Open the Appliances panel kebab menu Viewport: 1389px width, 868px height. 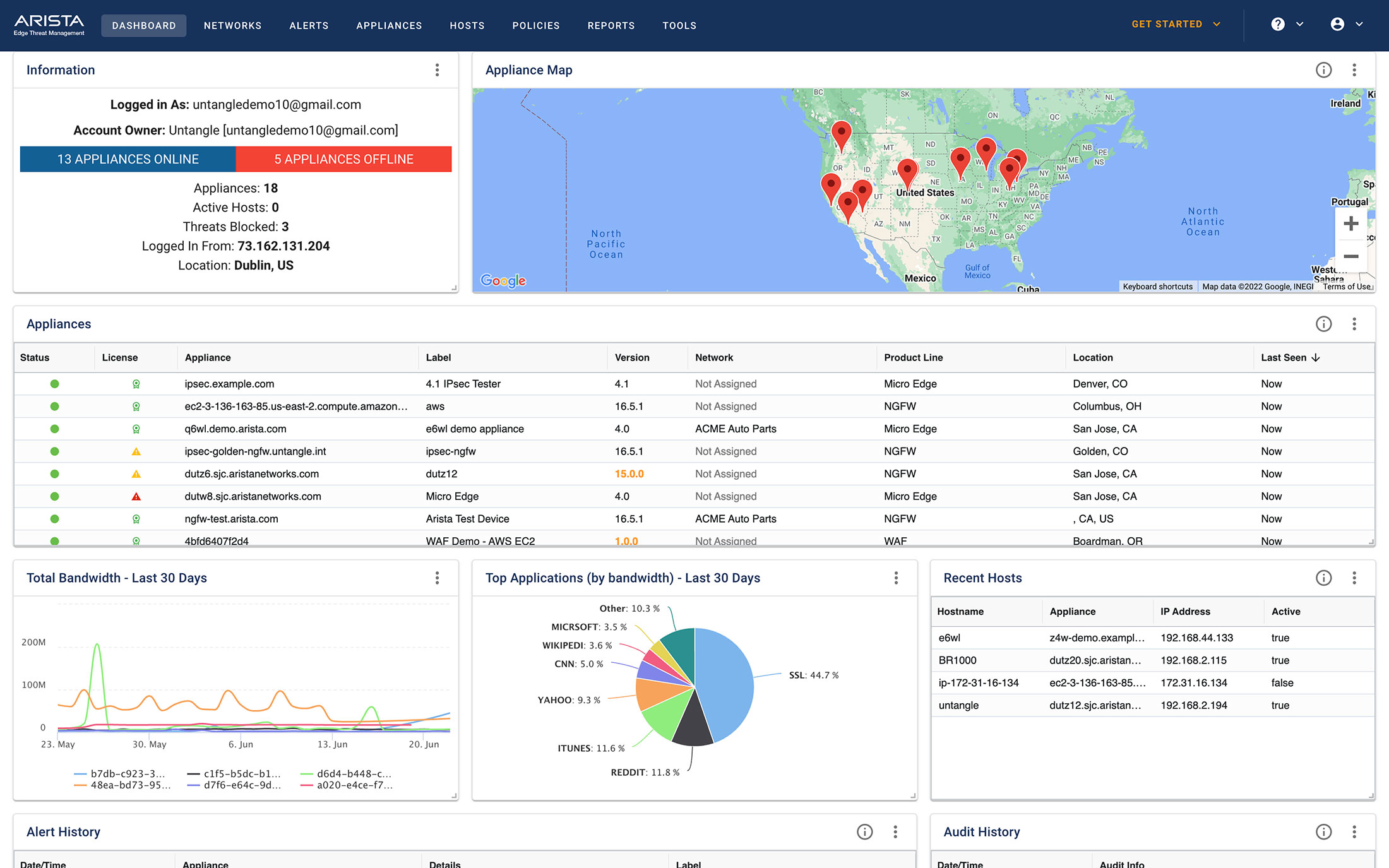coord(1354,324)
